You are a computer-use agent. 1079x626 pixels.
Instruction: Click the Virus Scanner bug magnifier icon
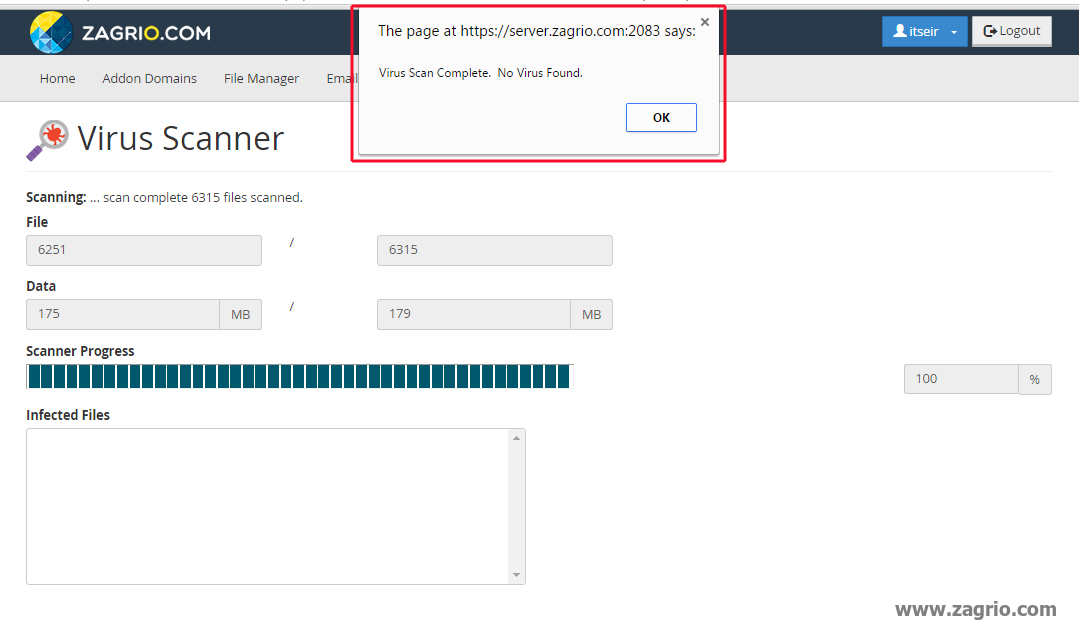coord(47,140)
